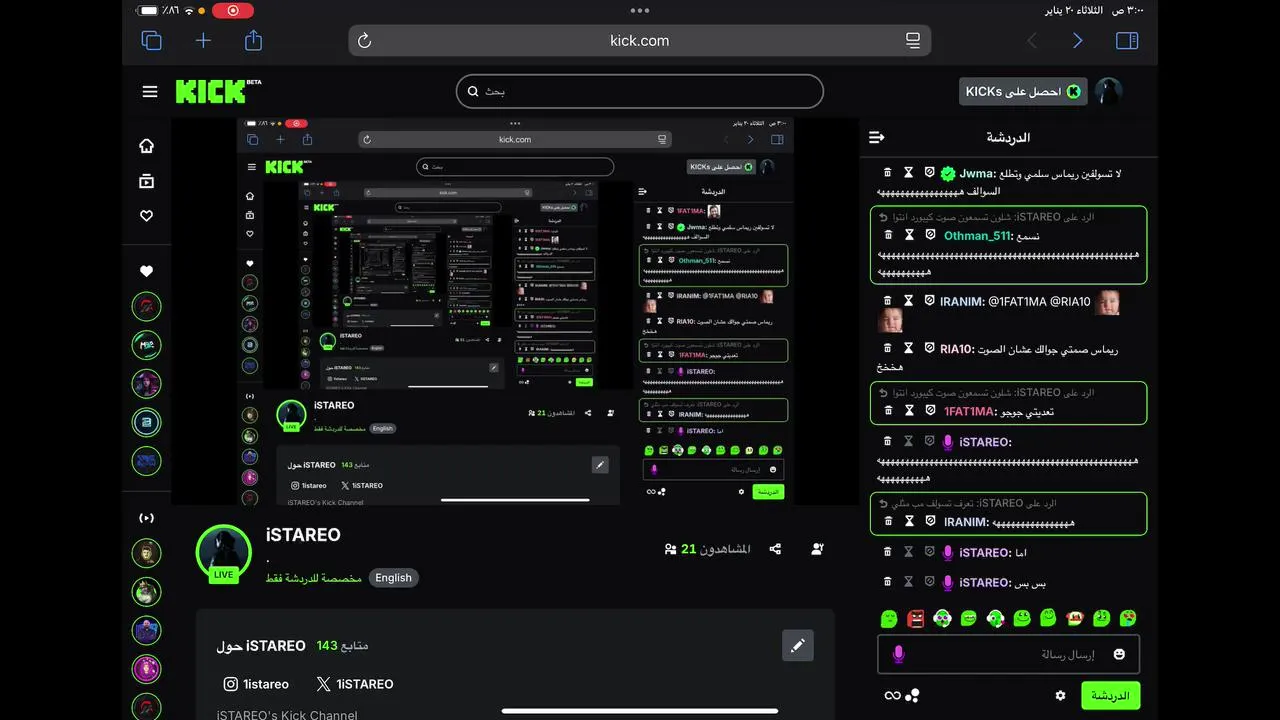Open category مخصصة للدردشة فقط

[314, 578]
